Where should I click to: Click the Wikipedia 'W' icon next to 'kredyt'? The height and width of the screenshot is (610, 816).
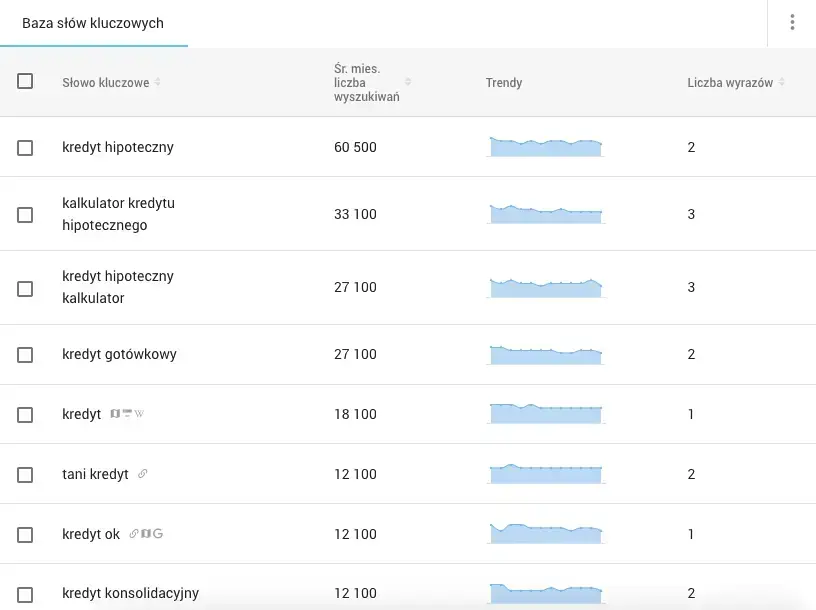pyautogui.click(x=139, y=414)
